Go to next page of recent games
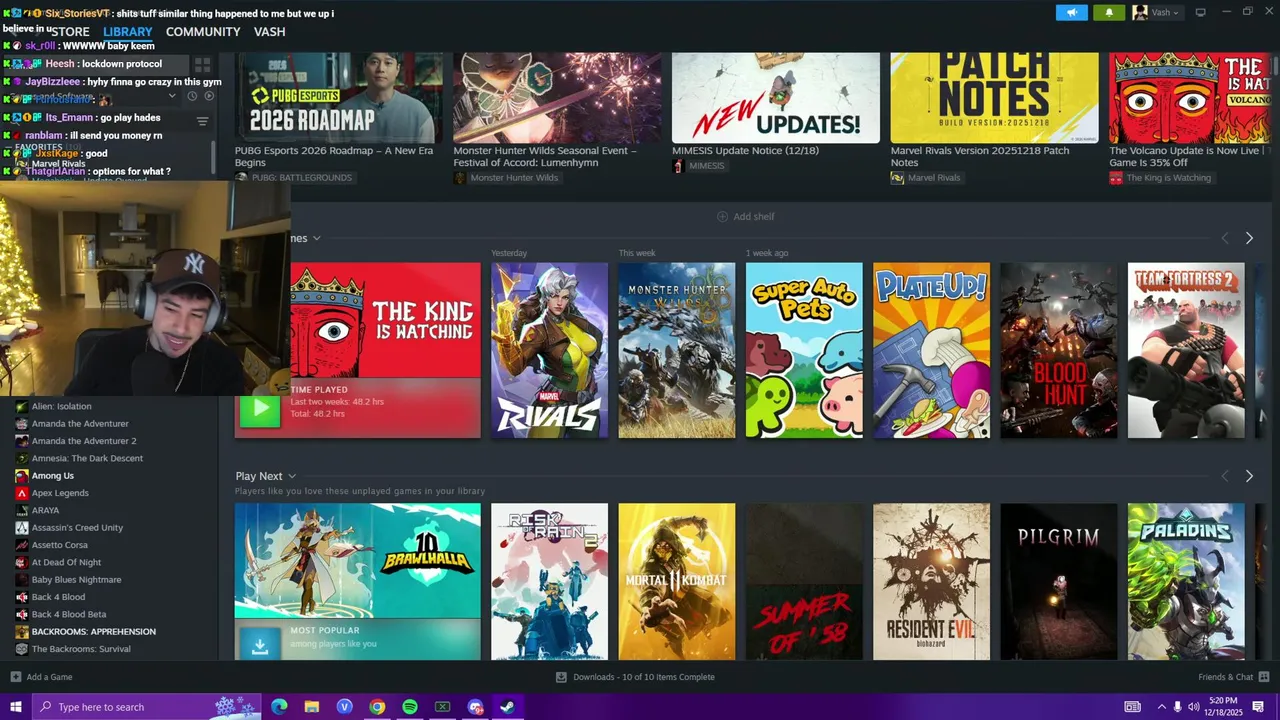1280x720 pixels. 1249,238
